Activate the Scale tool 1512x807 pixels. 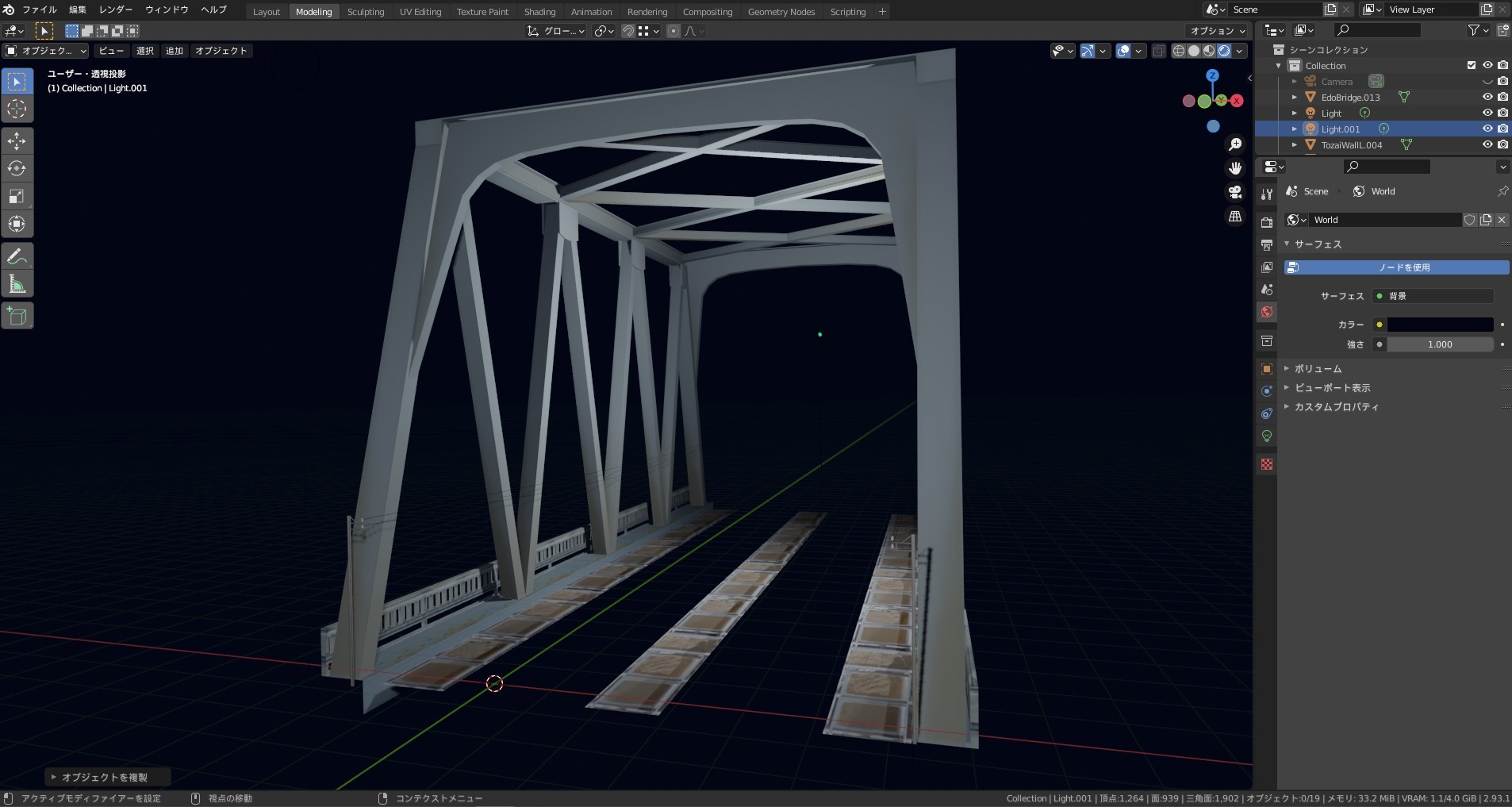click(x=17, y=197)
